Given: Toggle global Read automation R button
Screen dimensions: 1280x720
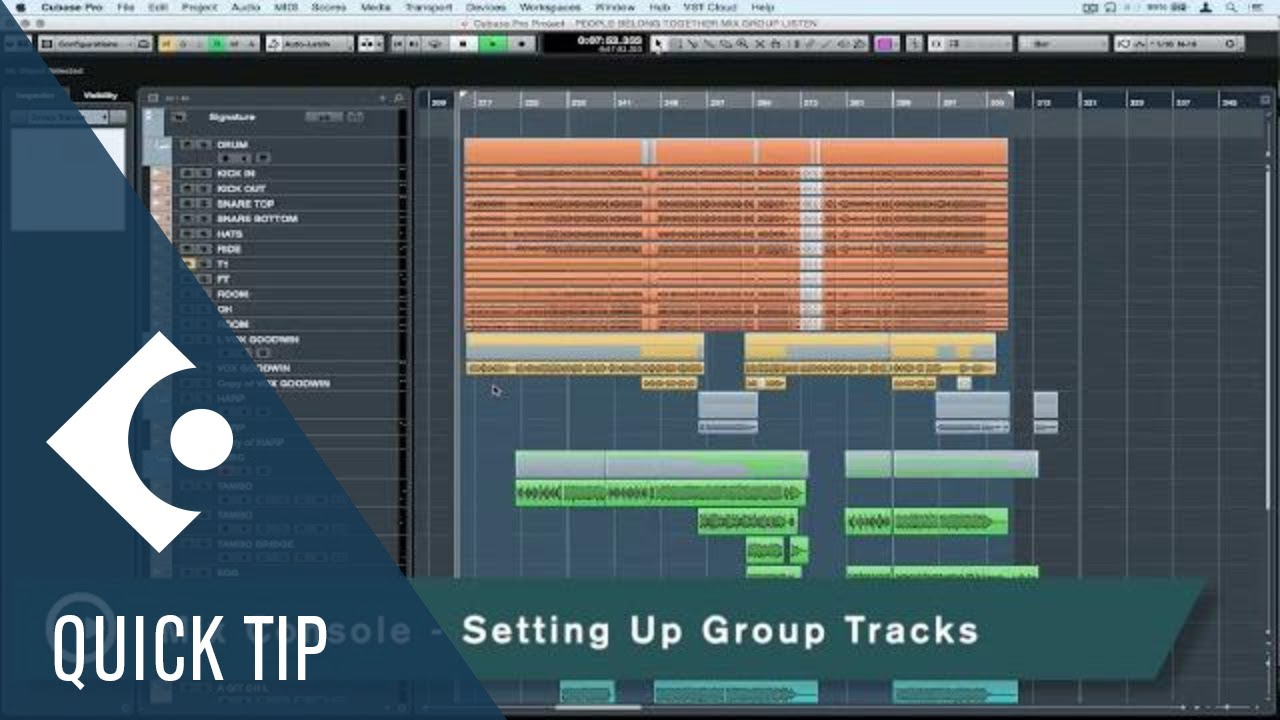Looking at the screenshot, I should click(217, 44).
